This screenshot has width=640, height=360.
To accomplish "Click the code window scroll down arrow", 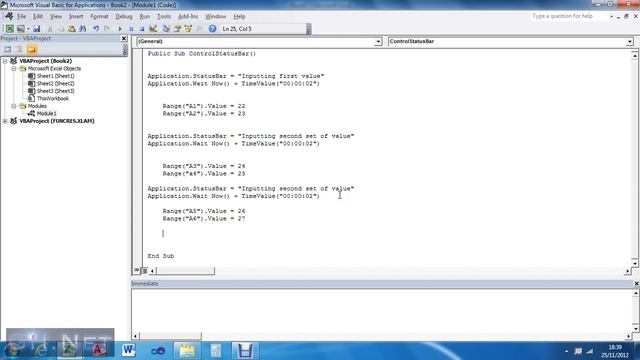I will [635, 264].
